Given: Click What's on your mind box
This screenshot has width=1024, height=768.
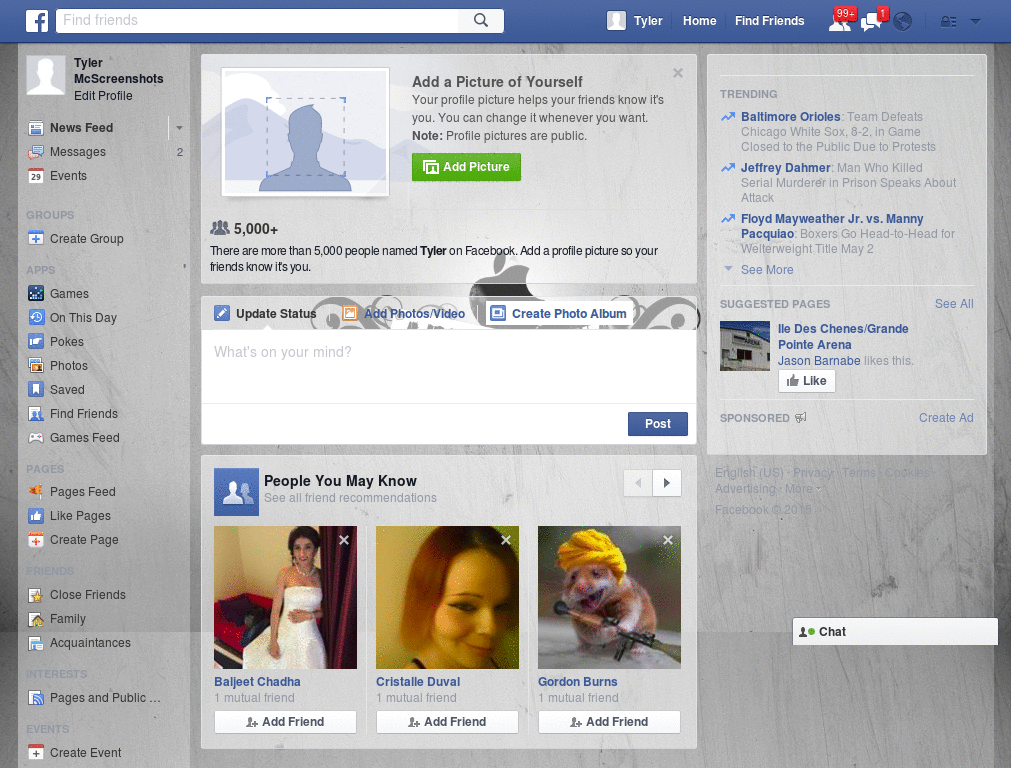Looking at the screenshot, I should pos(449,366).
